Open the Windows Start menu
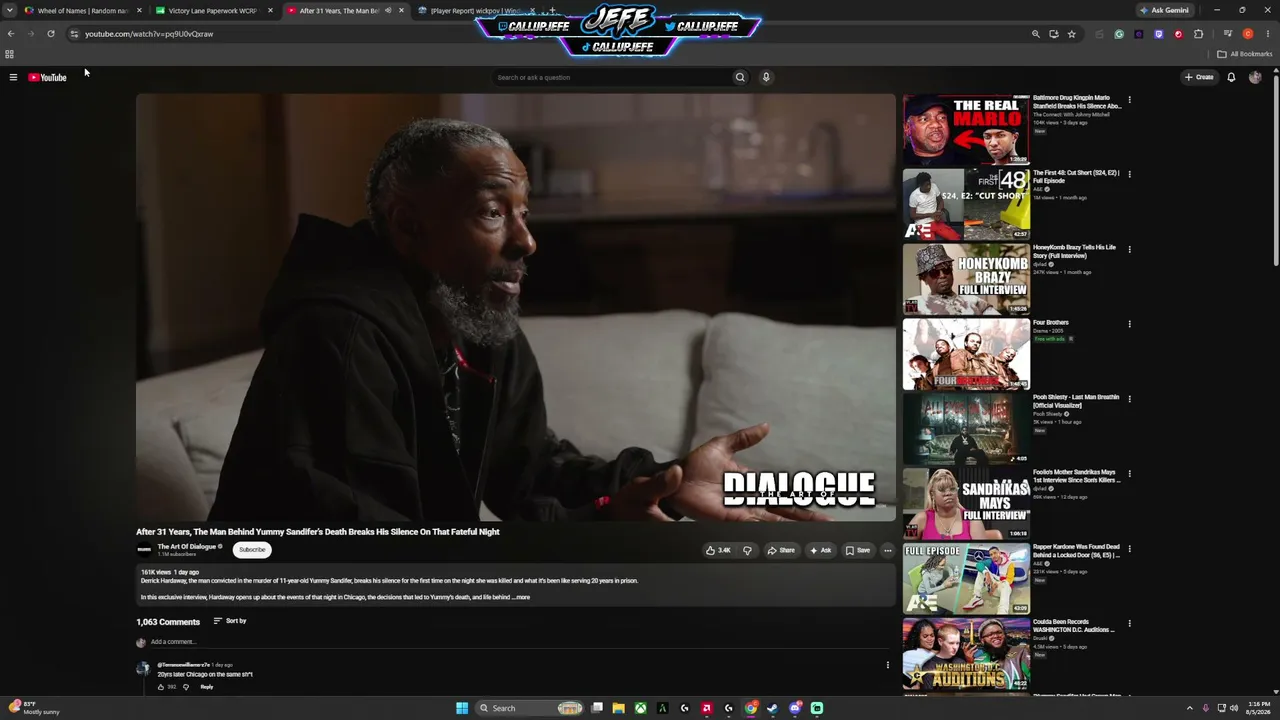The height and width of the screenshot is (720, 1280). coord(462,708)
